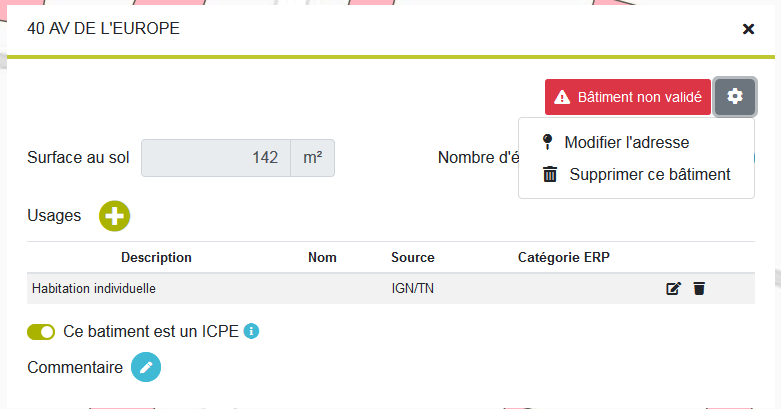Click the Source column header
This screenshot has height=409, width=781.
click(x=413, y=257)
